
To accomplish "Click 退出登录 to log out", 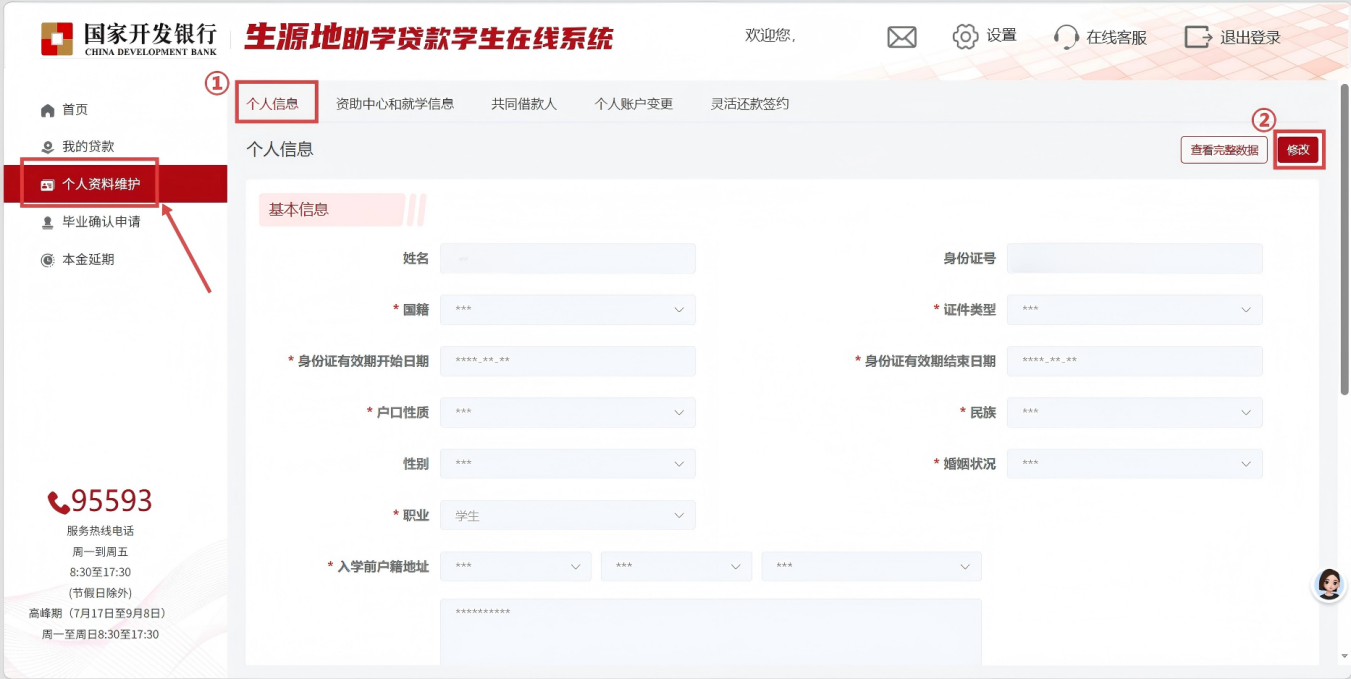I will pos(1250,38).
